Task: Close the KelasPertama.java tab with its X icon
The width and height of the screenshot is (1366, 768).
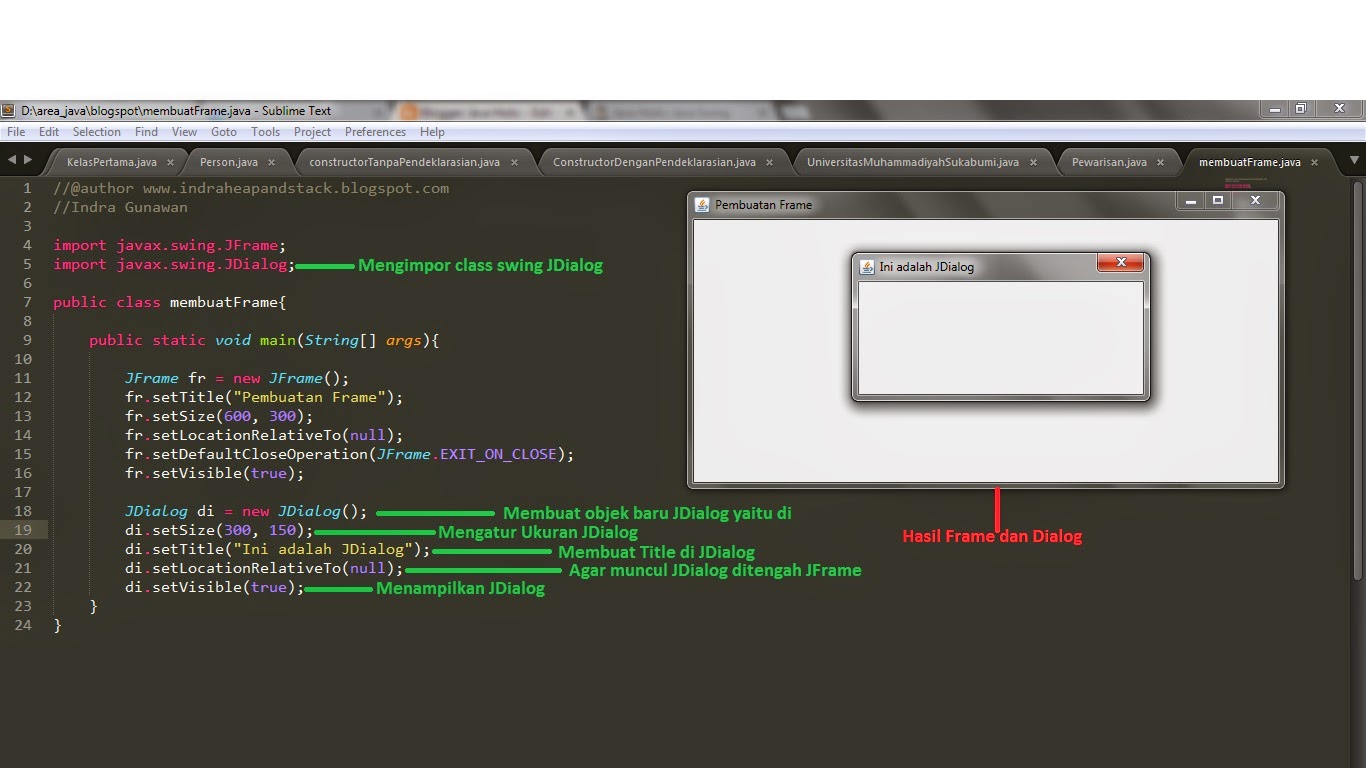Action: (168, 161)
